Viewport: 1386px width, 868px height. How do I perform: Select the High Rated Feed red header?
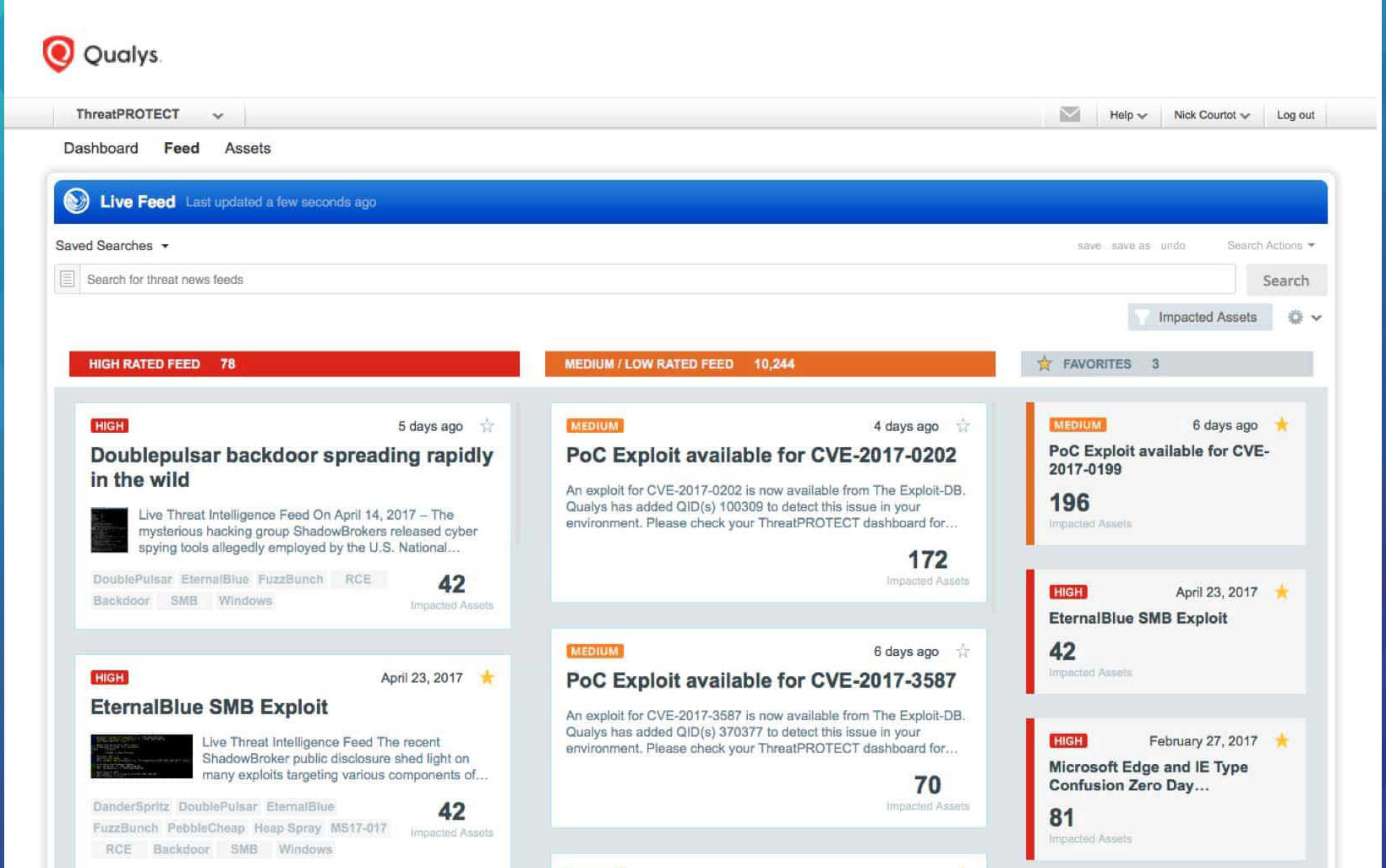tap(294, 364)
